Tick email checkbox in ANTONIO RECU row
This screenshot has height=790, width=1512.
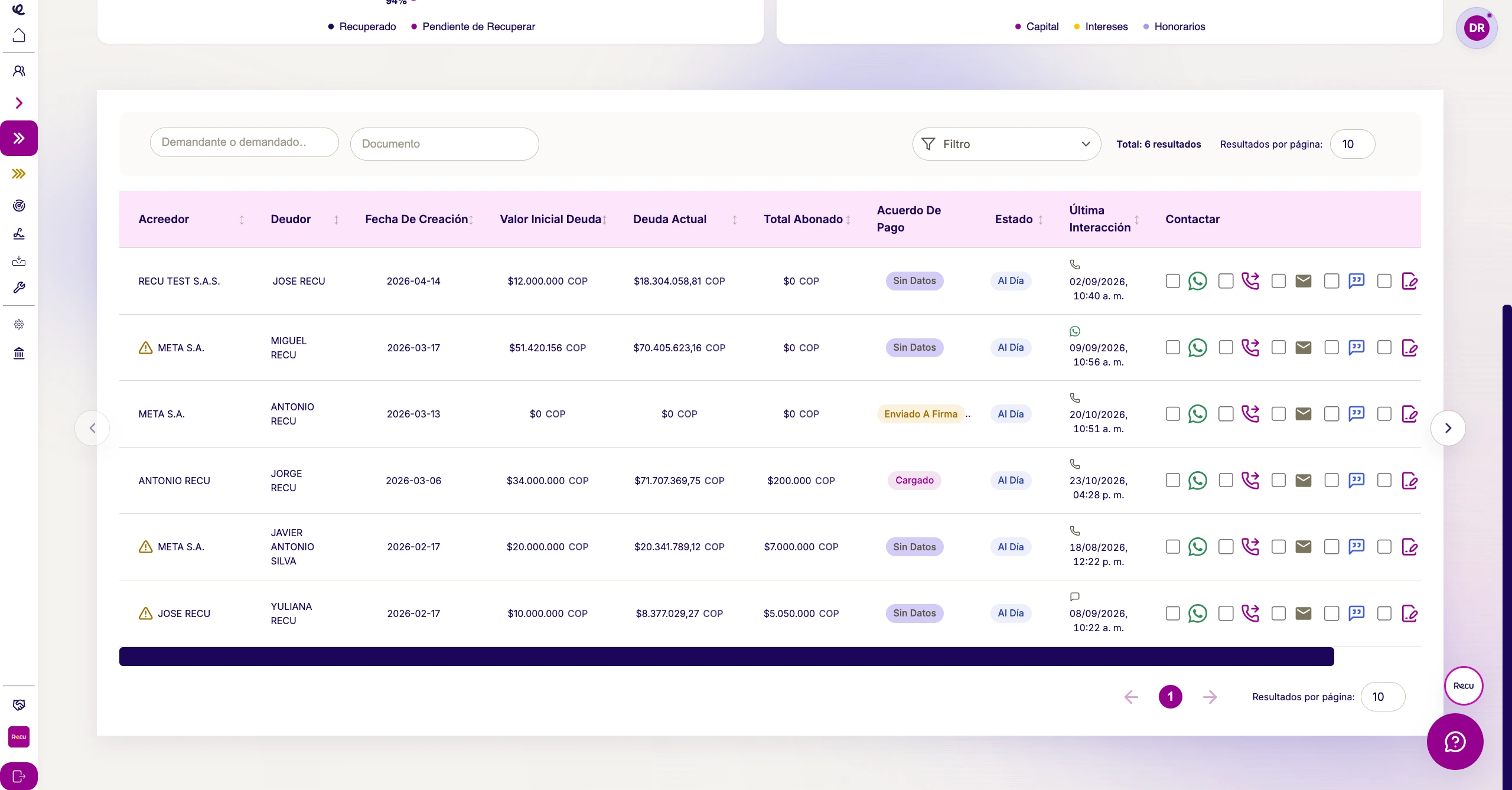tap(1278, 414)
